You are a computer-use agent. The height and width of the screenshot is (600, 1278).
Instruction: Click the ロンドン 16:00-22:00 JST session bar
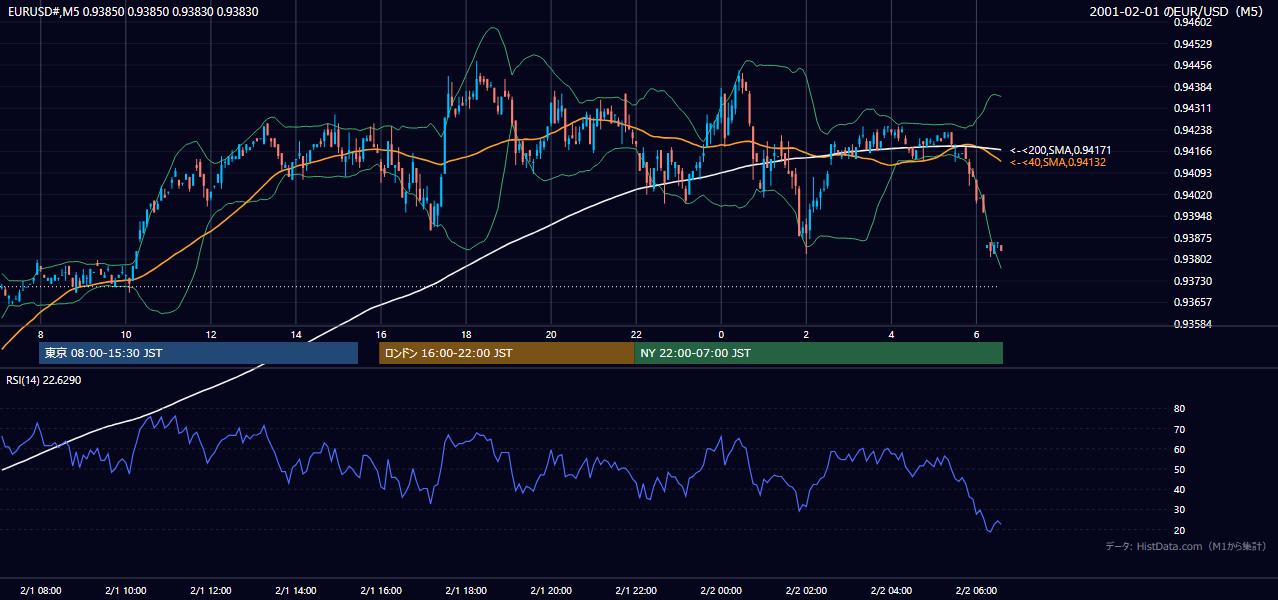point(506,353)
